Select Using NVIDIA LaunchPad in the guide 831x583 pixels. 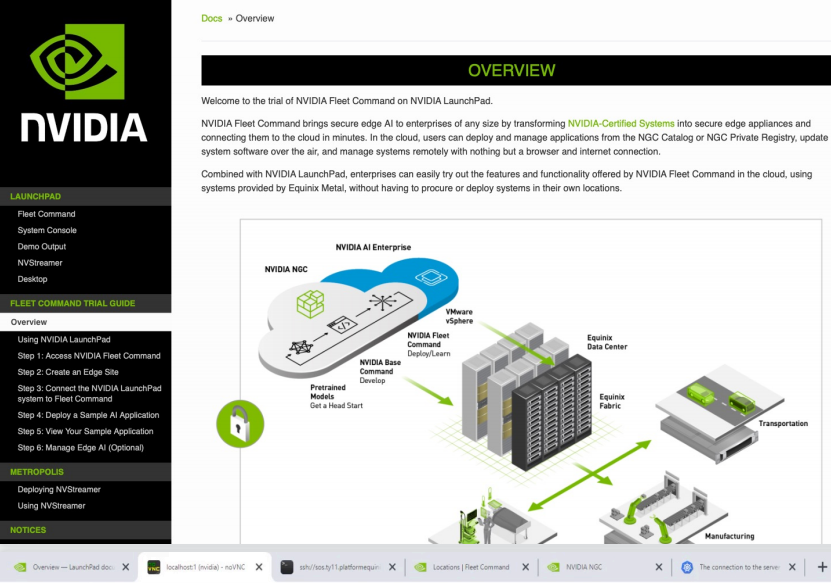click(x=65, y=339)
